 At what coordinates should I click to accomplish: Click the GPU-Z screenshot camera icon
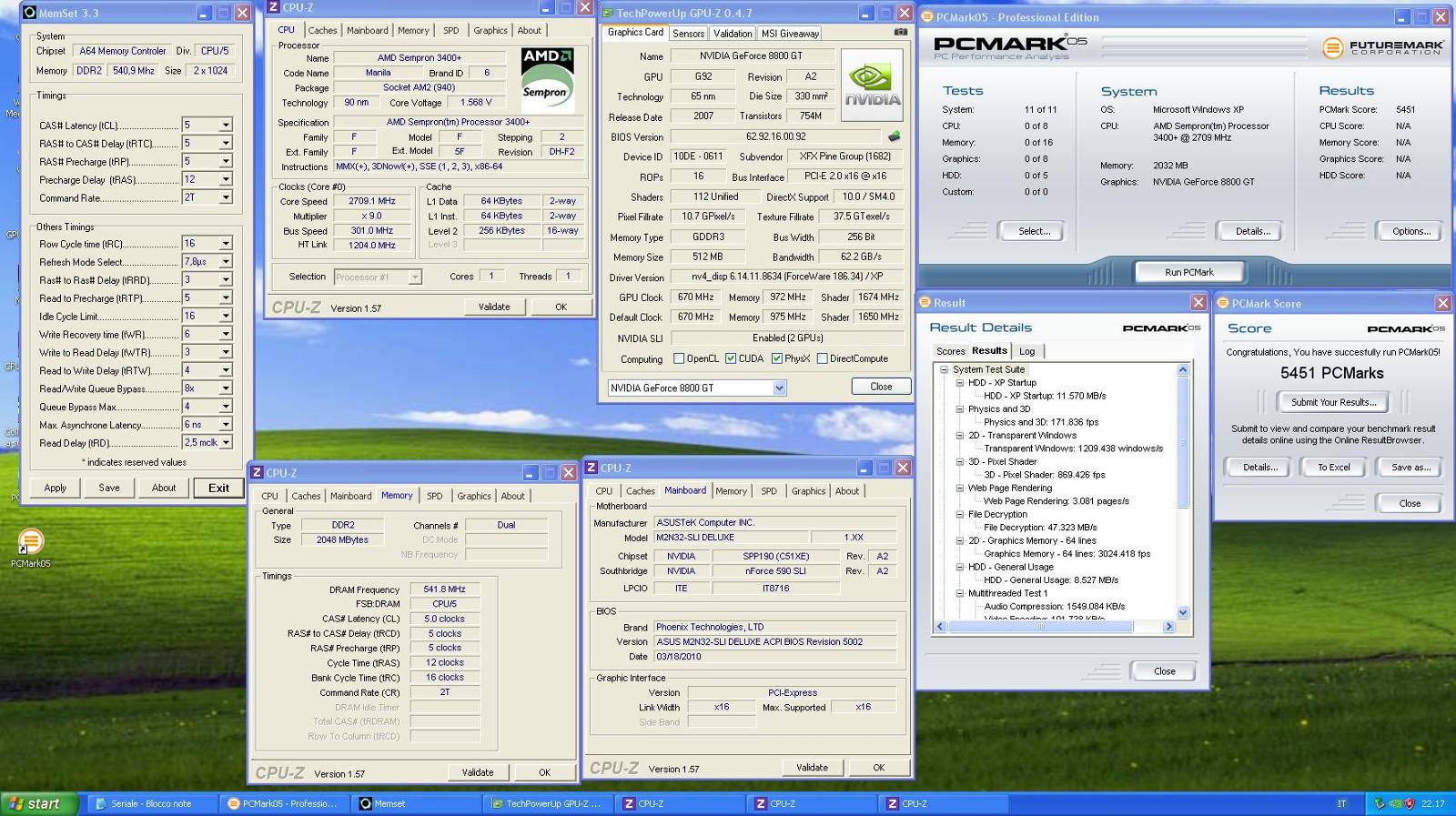click(900, 32)
